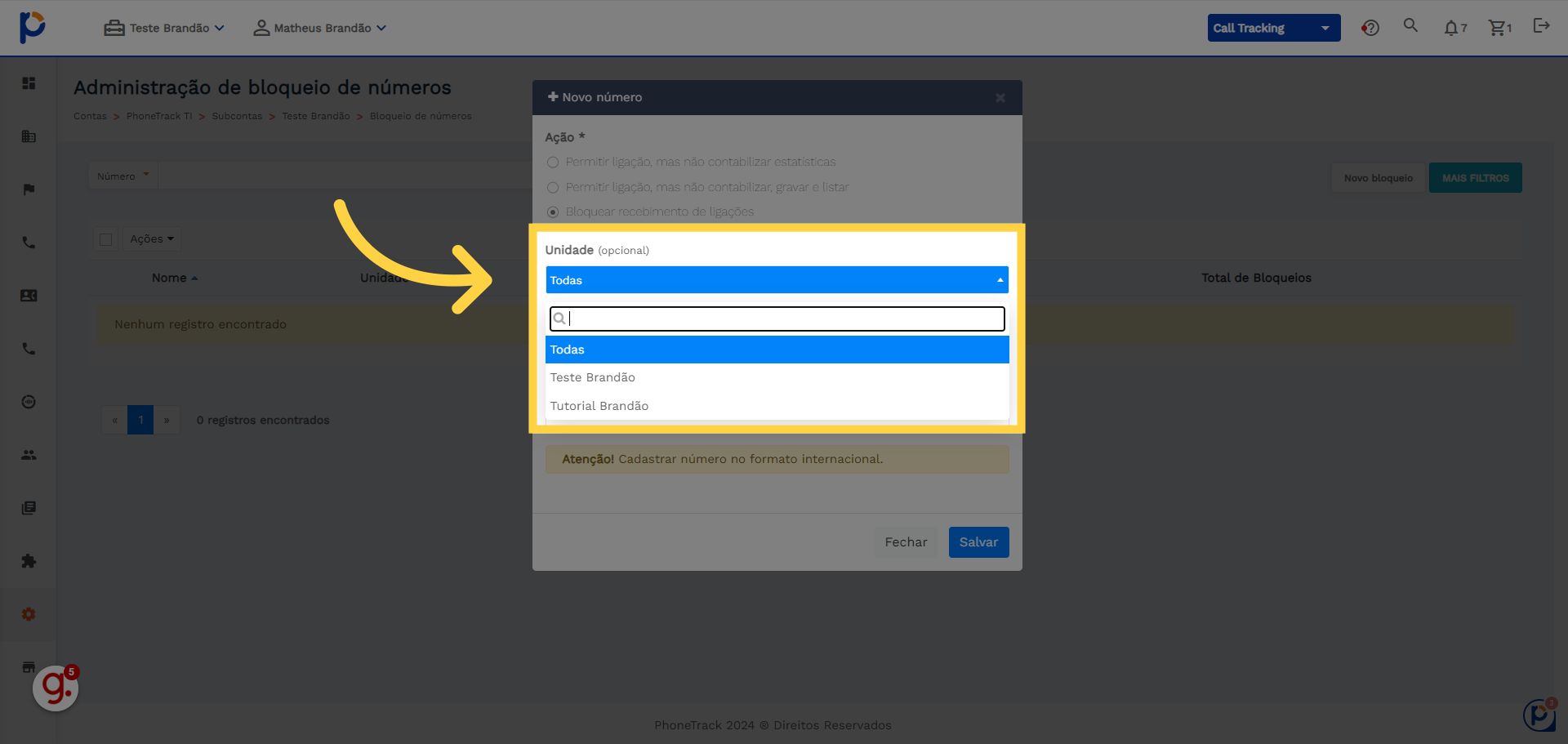Open the contact card sidebar icon

point(29,296)
